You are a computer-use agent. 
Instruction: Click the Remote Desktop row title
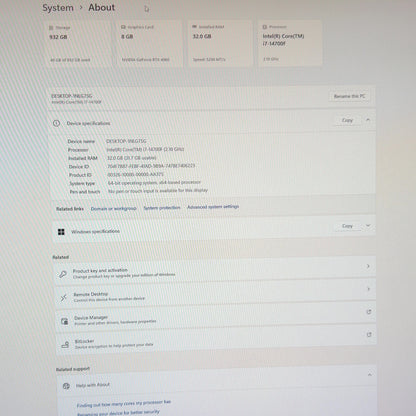tap(91, 294)
